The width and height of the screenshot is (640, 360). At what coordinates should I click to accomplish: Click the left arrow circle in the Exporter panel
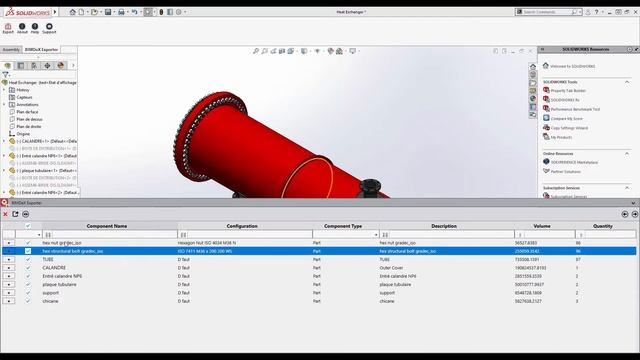625,214
